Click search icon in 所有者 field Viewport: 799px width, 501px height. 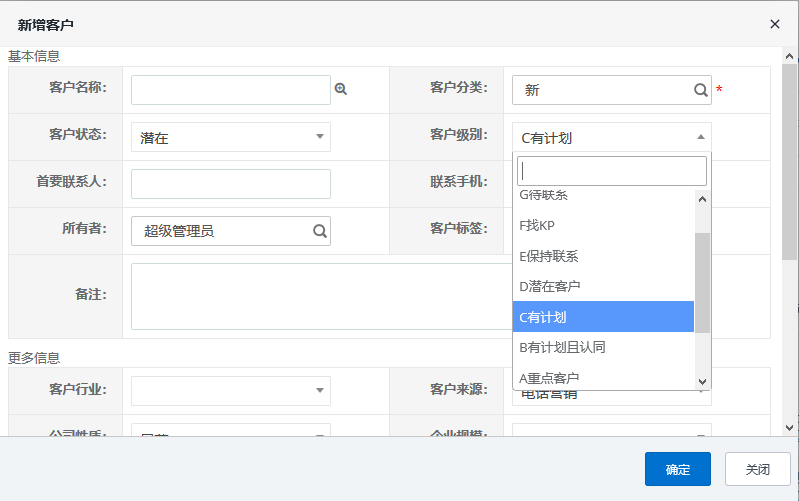(x=319, y=231)
